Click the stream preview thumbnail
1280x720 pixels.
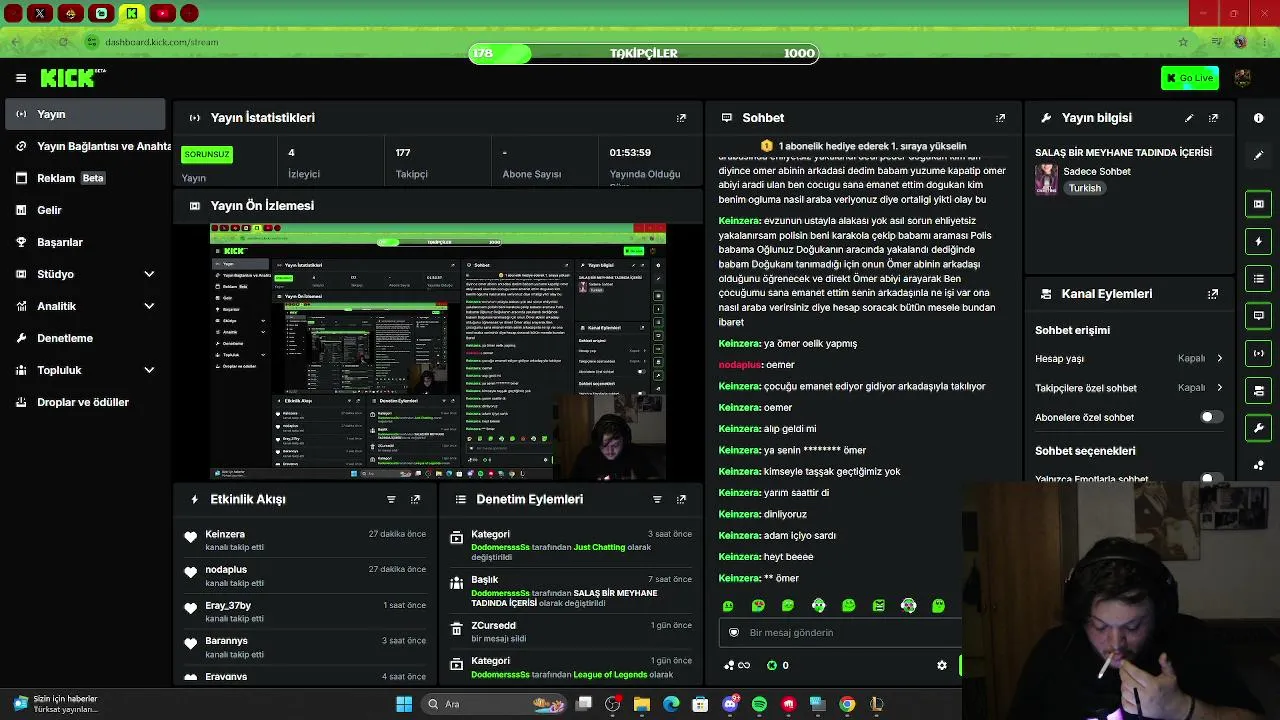[438, 352]
